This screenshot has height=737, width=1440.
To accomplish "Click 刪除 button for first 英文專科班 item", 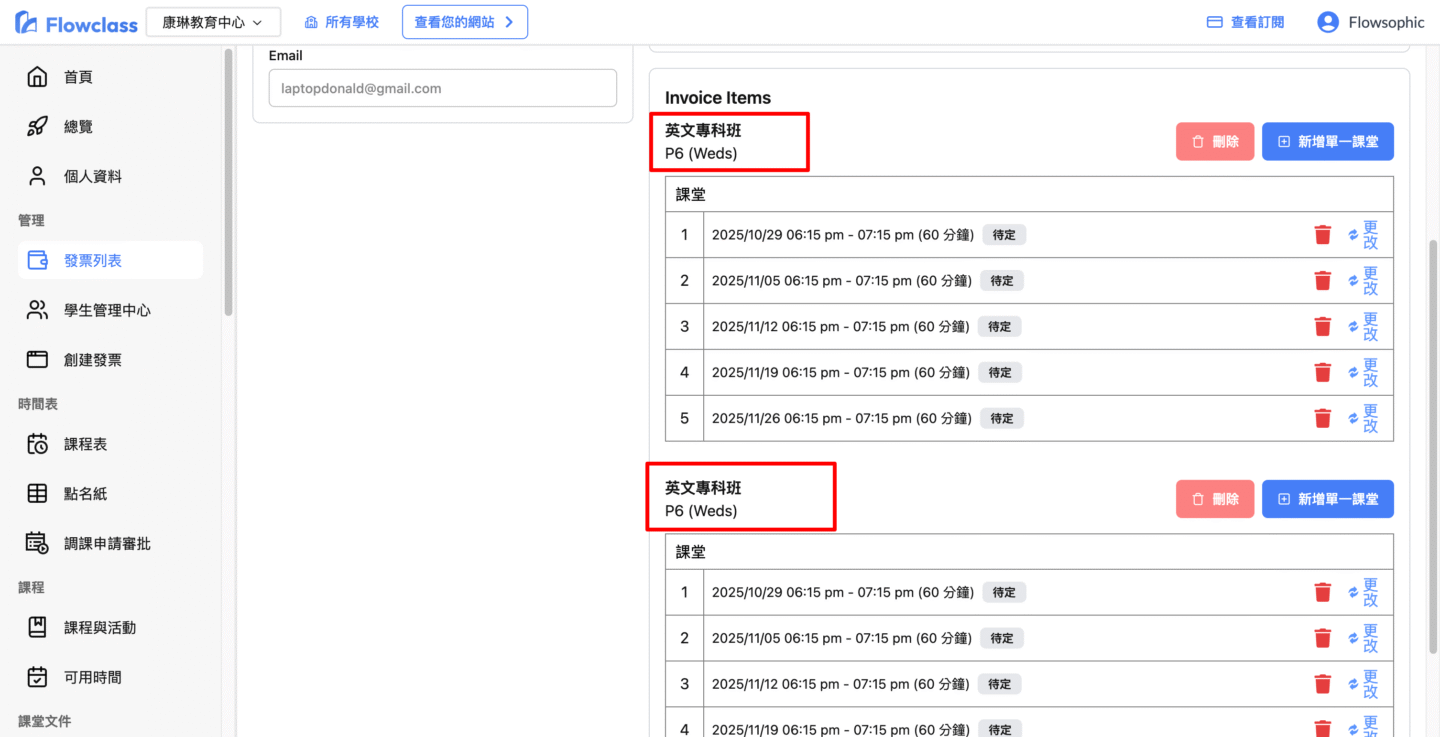I will tap(1214, 142).
